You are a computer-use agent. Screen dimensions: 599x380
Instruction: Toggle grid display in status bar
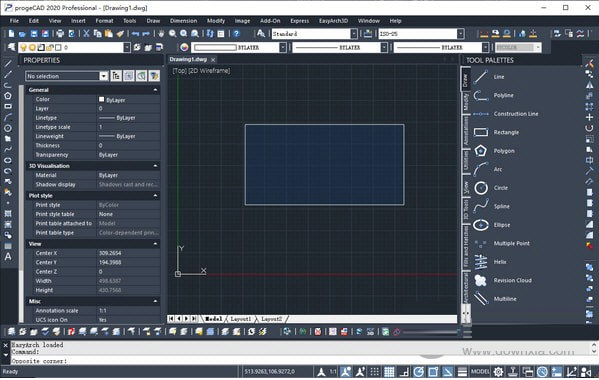click(389, 372)
